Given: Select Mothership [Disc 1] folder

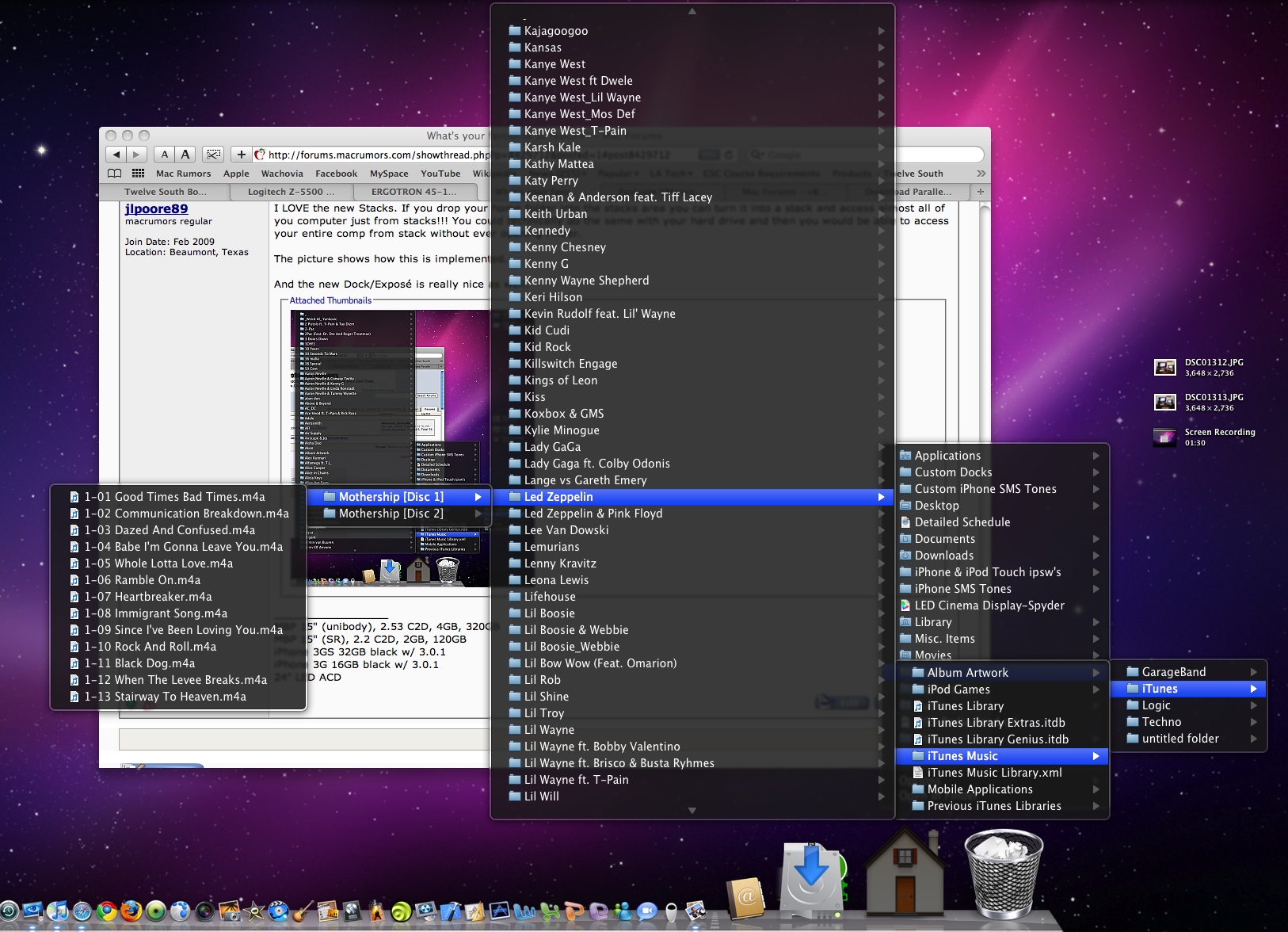Looking at the screenshot, I should (398, 497).
